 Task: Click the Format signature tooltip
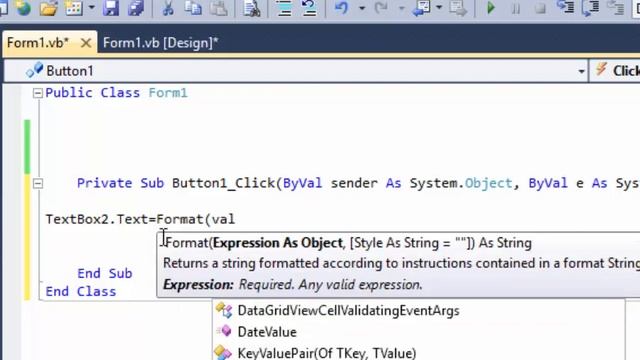398,264
